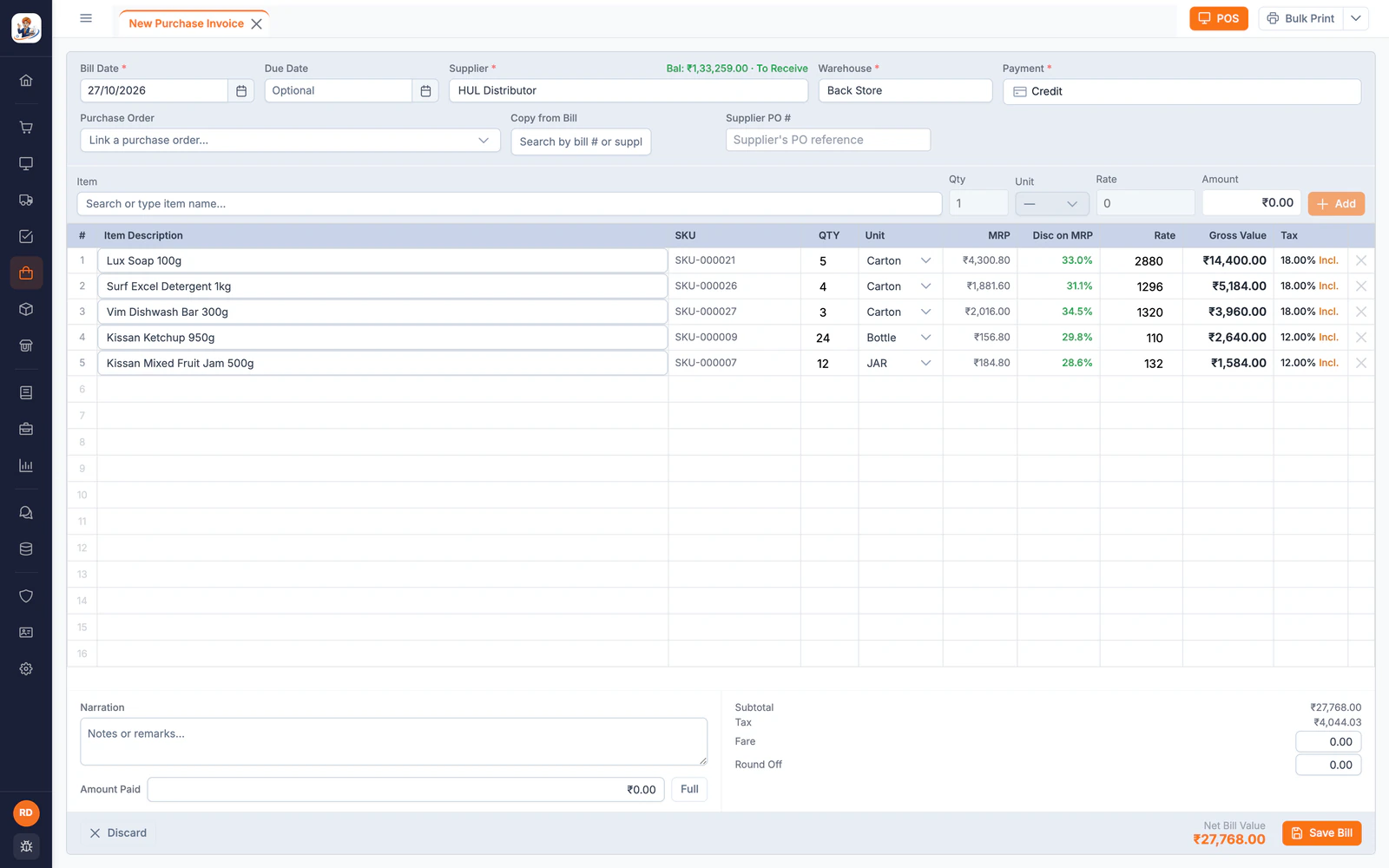Screen dimensions: 1389x868
Task: Open the checkbox tasks sidebar icon
Action: (x=26, y=237)
